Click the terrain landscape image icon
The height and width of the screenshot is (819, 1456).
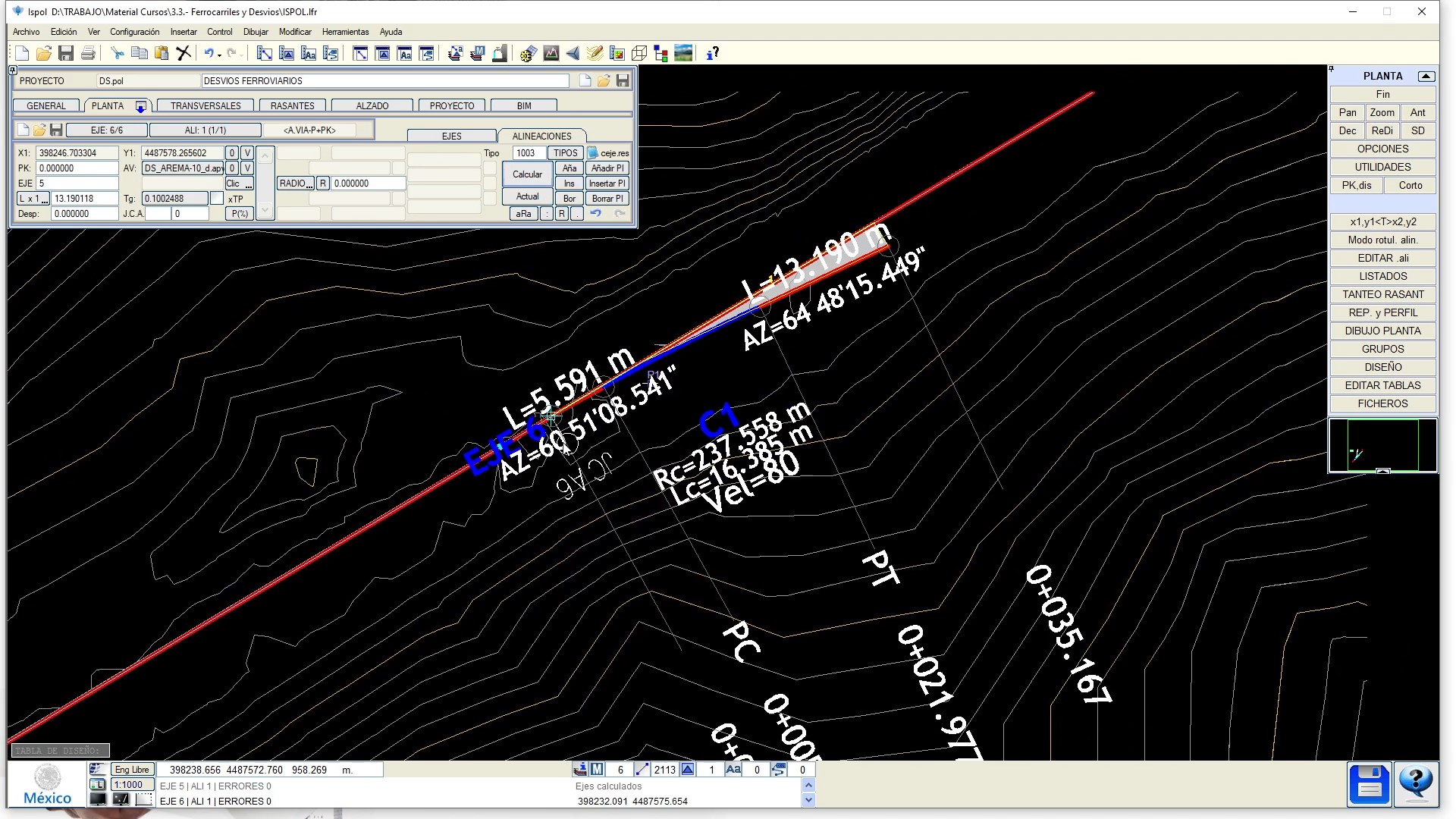click(683, 53)
